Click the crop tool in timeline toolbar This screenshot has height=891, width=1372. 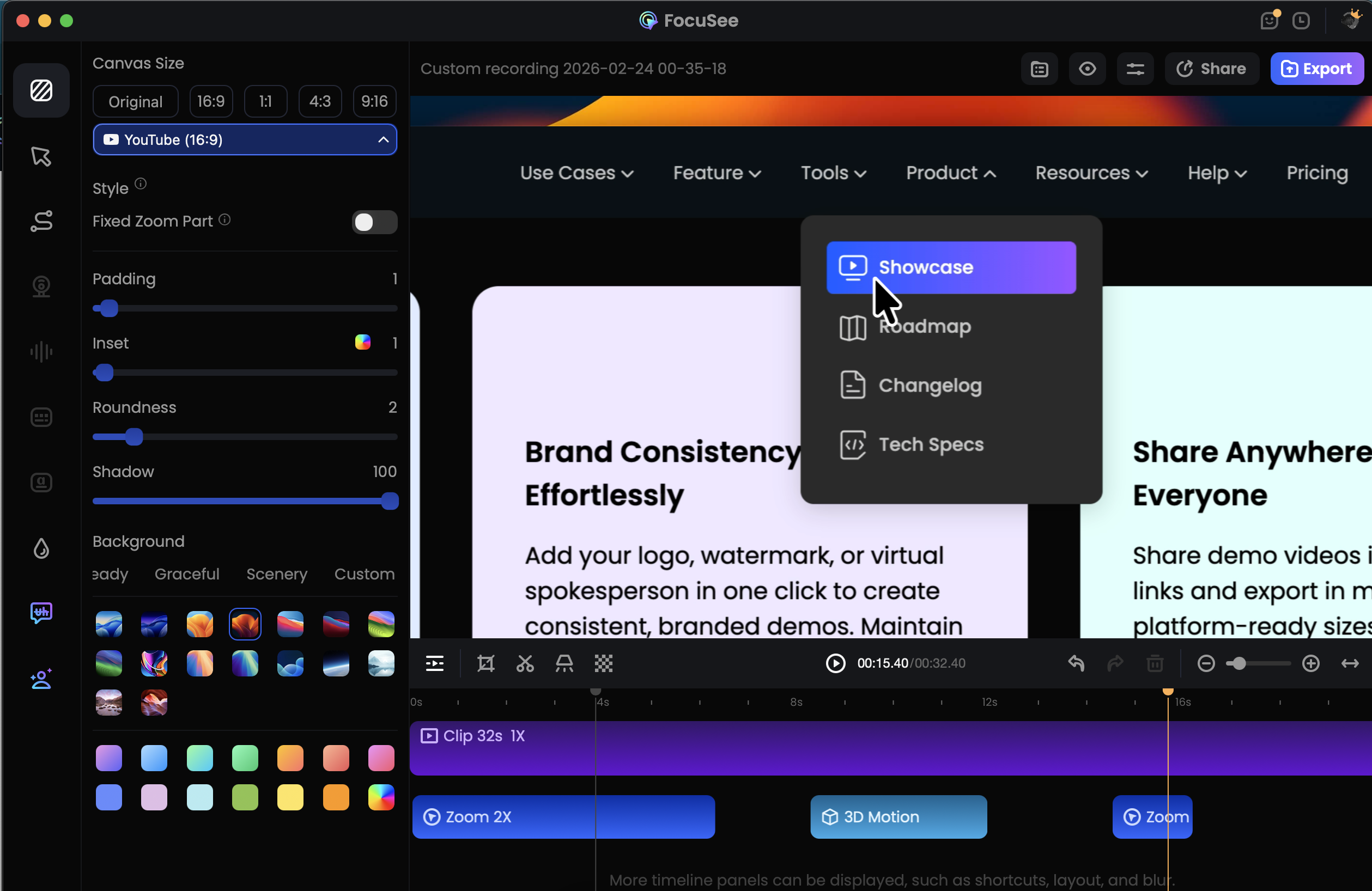tap(486, 664)
